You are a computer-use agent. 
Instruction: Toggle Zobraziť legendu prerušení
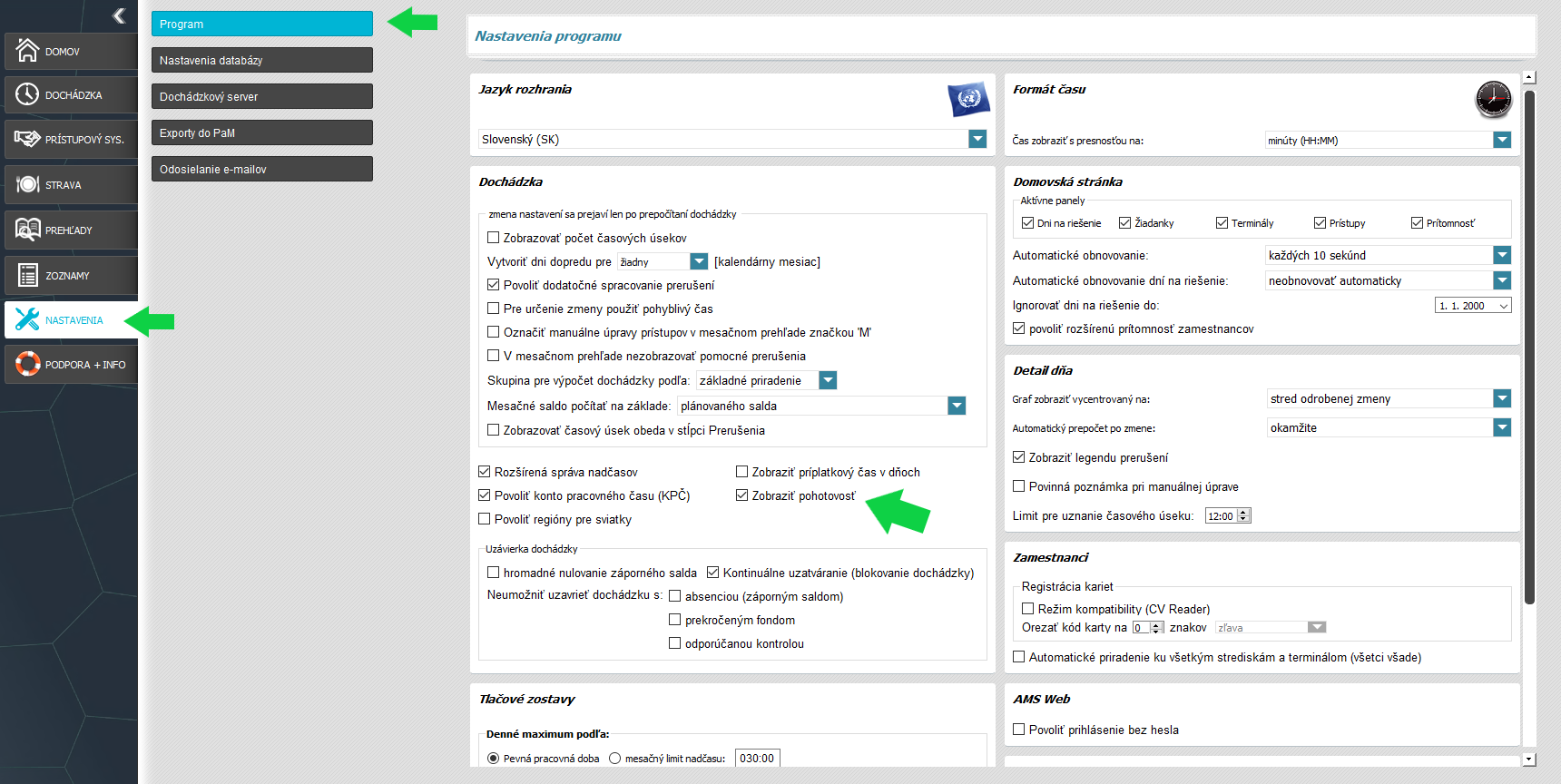click(x=1019, y=457)
